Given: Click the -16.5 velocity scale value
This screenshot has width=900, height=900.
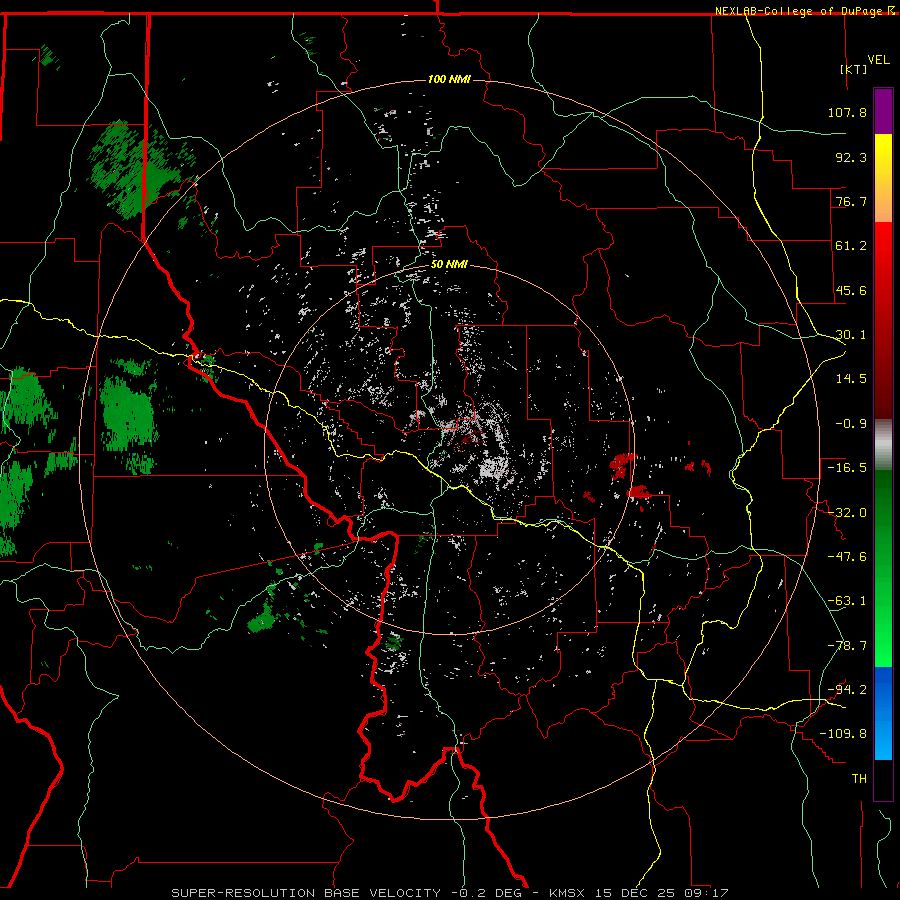Looking at the screenshot, I should pyautogui.click(x=847, y=468).
